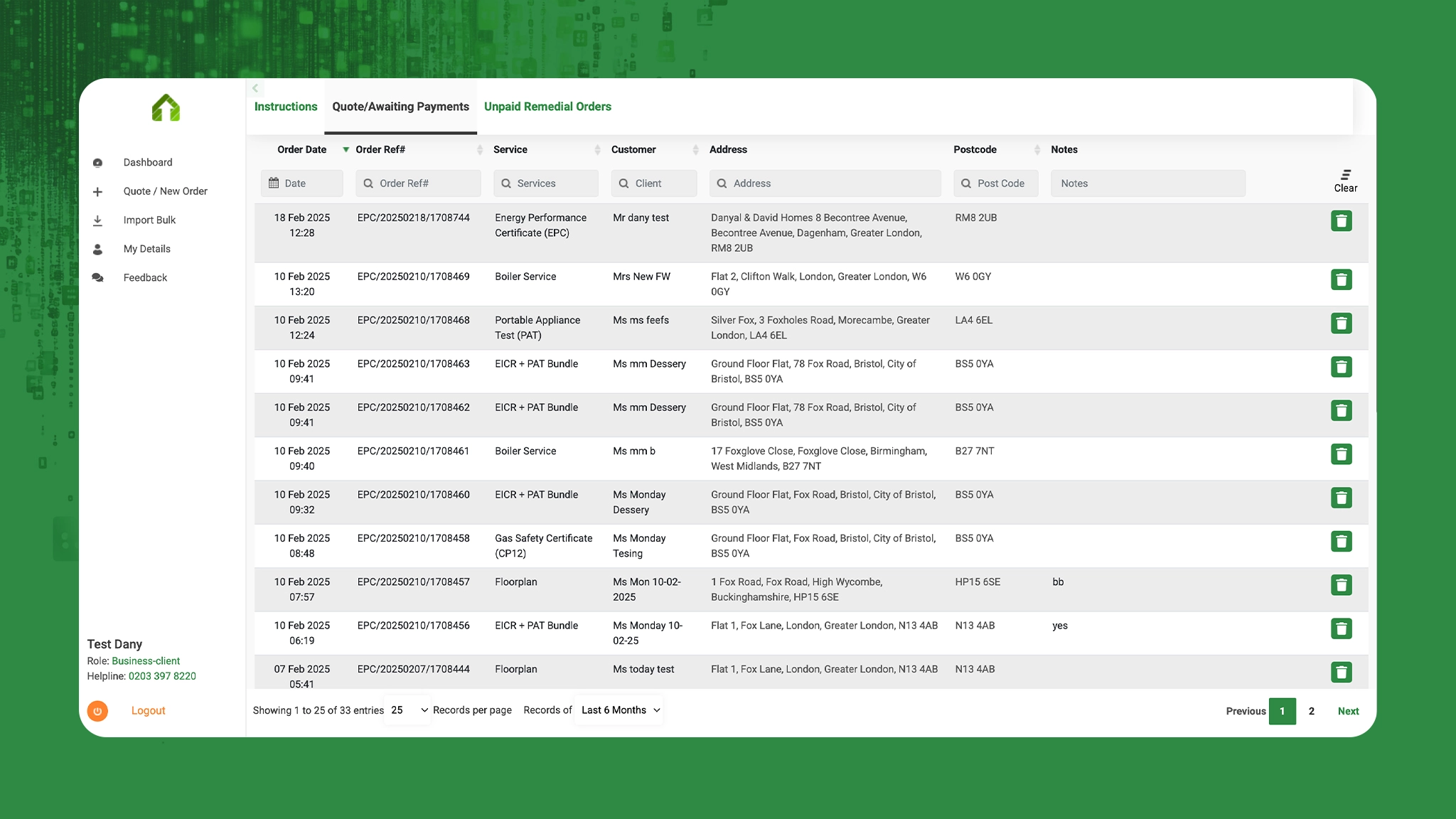Image resolution: width=1456 pixels, height=819 pixels.
Task: Delete order EPC/20250207/1708444
Action: (x=1341, y=673)
